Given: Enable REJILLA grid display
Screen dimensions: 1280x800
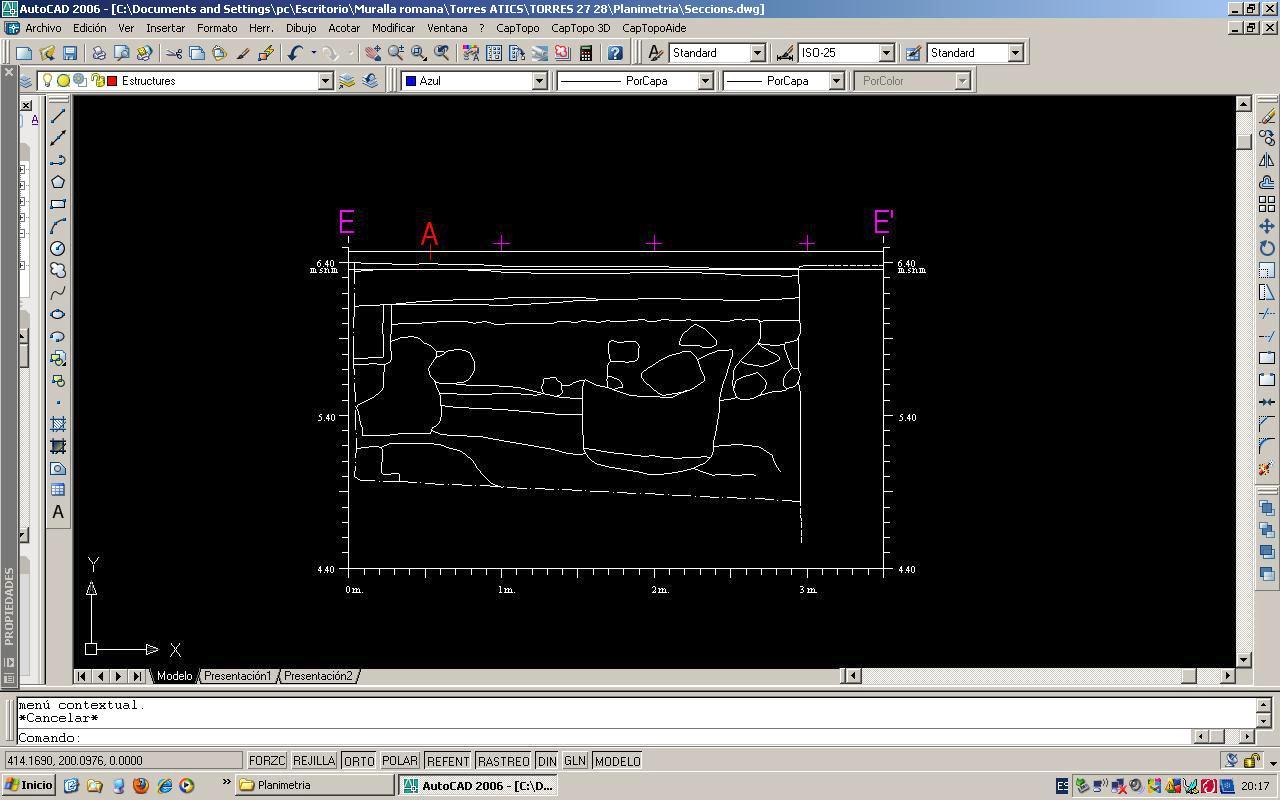Looking at the screenshot, I should tap(313, 761).
